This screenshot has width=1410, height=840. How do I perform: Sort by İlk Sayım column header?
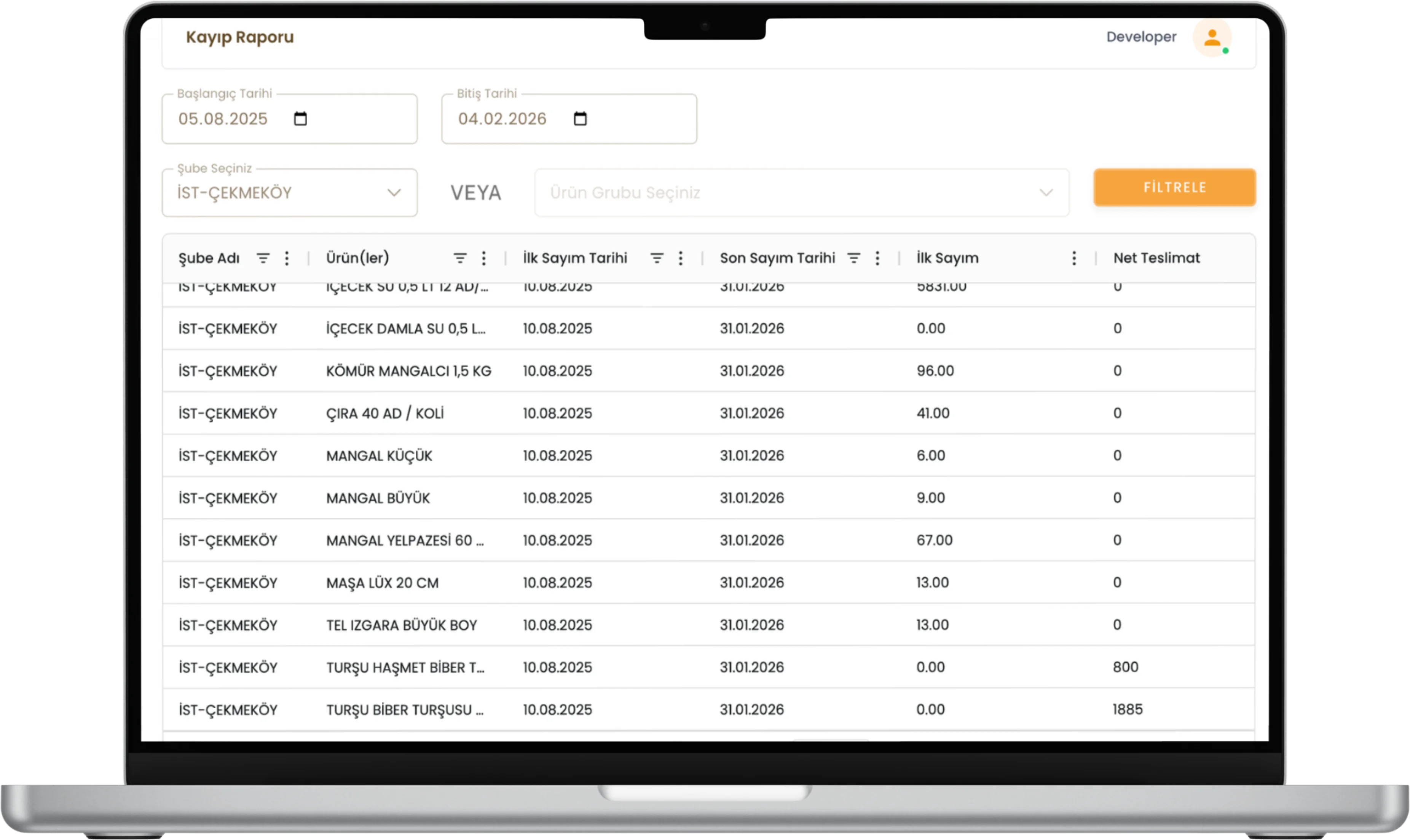(947, 258)
